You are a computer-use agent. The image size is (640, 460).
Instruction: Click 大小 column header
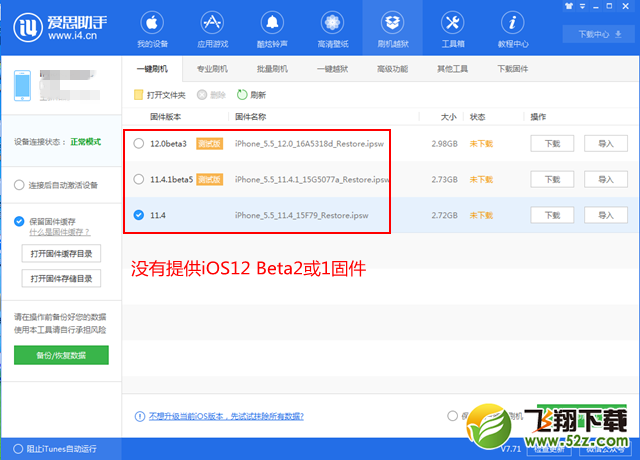click(x=449, y=117)
